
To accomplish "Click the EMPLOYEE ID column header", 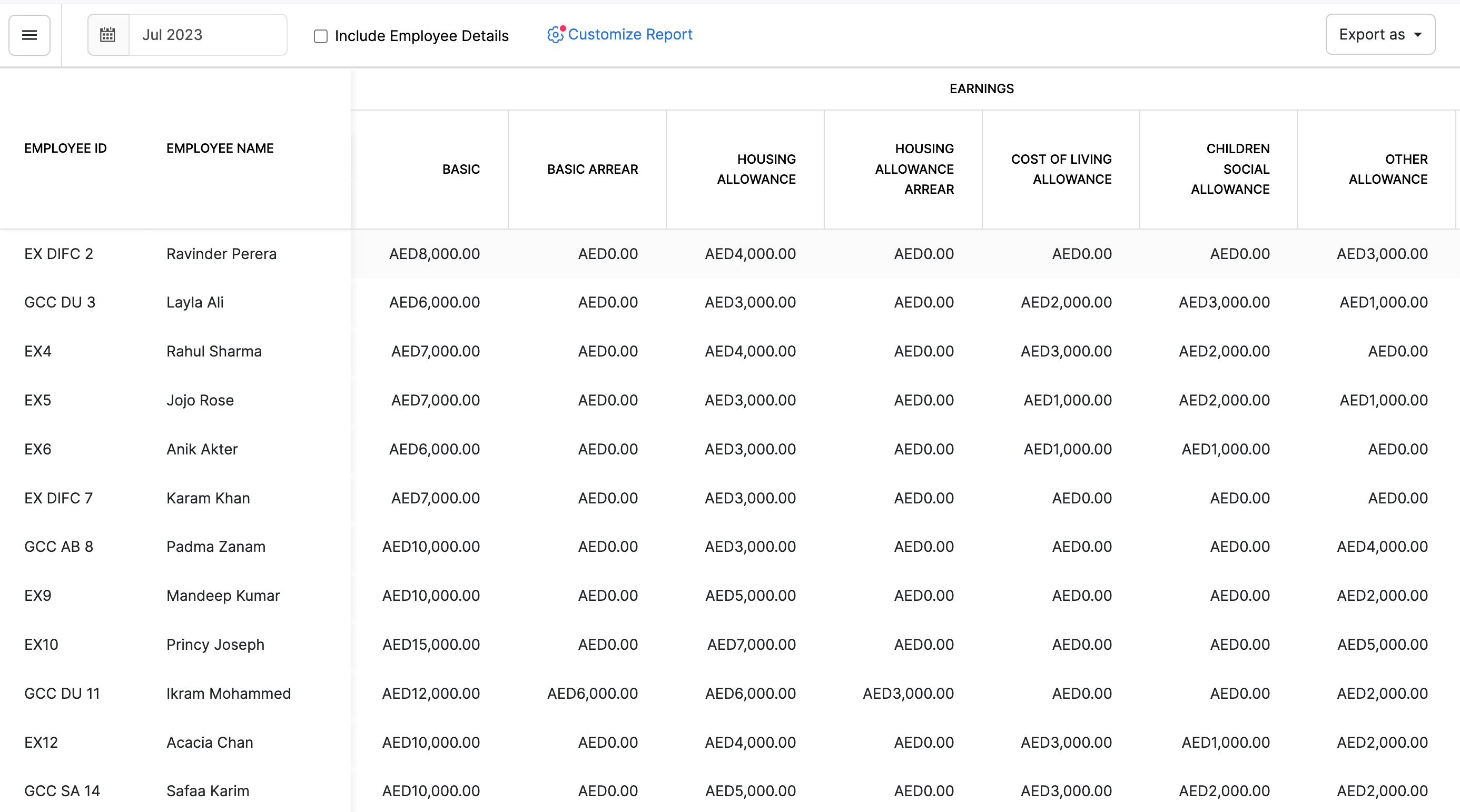I will 65,148.
